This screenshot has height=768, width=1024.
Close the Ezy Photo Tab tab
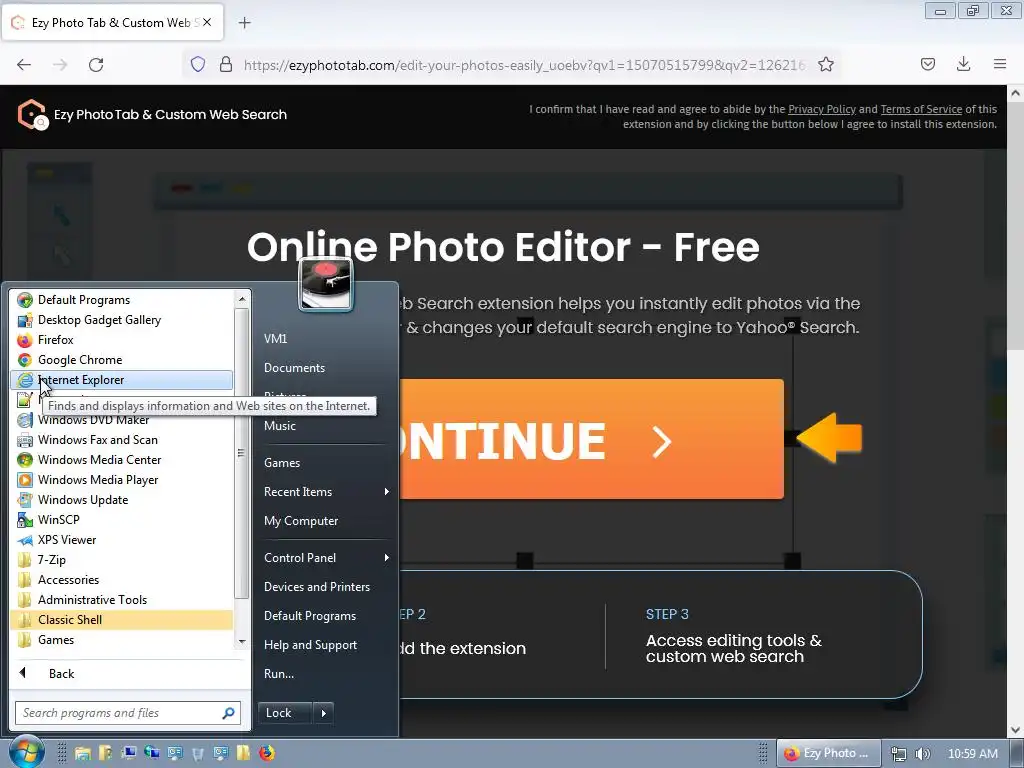[x=206, y=22]
